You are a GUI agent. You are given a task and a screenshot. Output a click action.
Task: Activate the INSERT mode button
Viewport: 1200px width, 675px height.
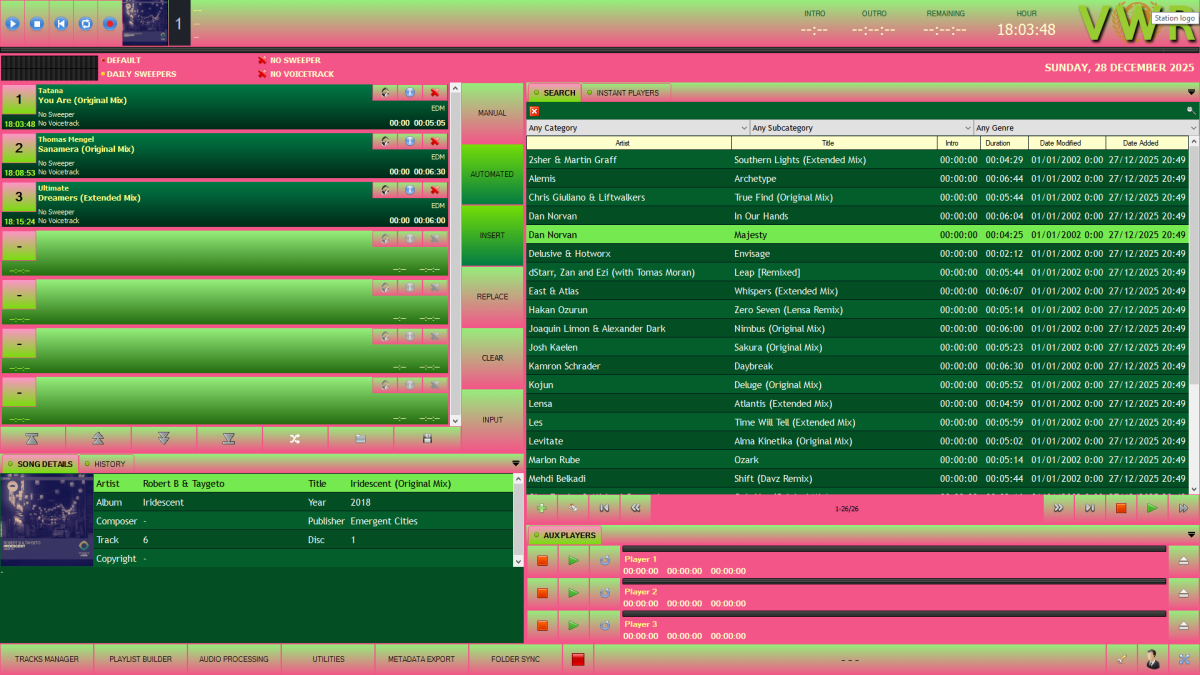click(x=490, y=234)
